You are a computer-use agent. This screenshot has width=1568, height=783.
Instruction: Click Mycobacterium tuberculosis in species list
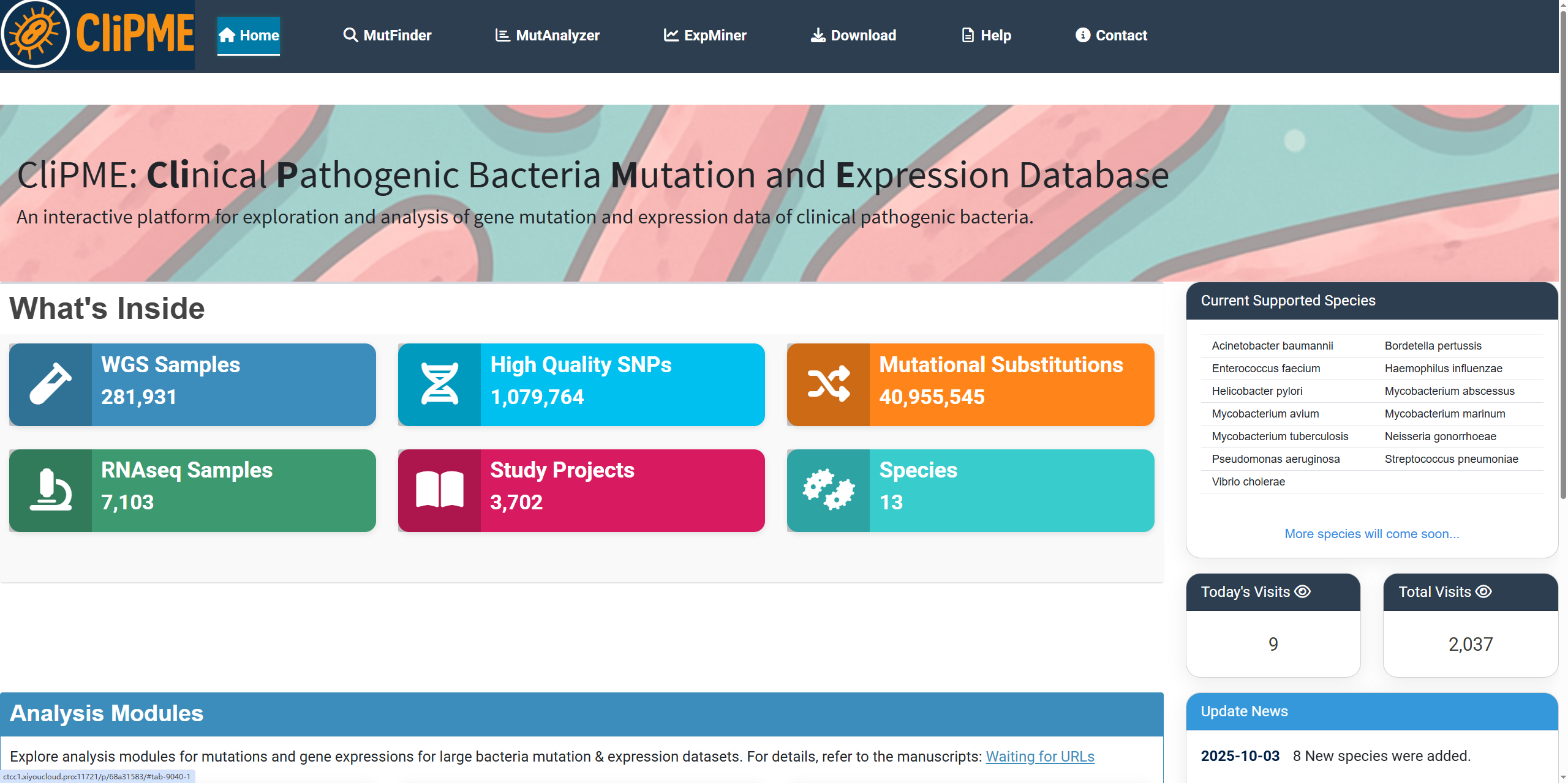pos(1280,436)
